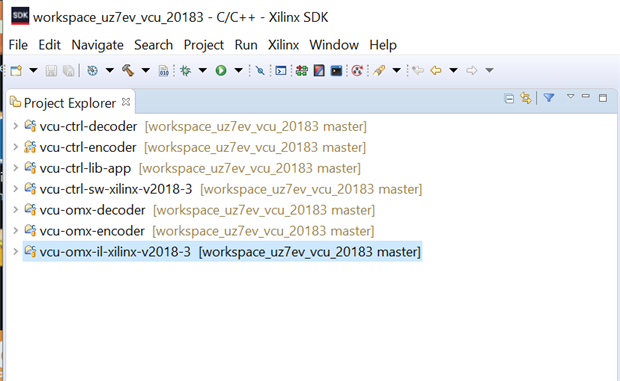Click the New project toolbar icon
The height and width of the screenshot is (381, 620).
[16, 71]
